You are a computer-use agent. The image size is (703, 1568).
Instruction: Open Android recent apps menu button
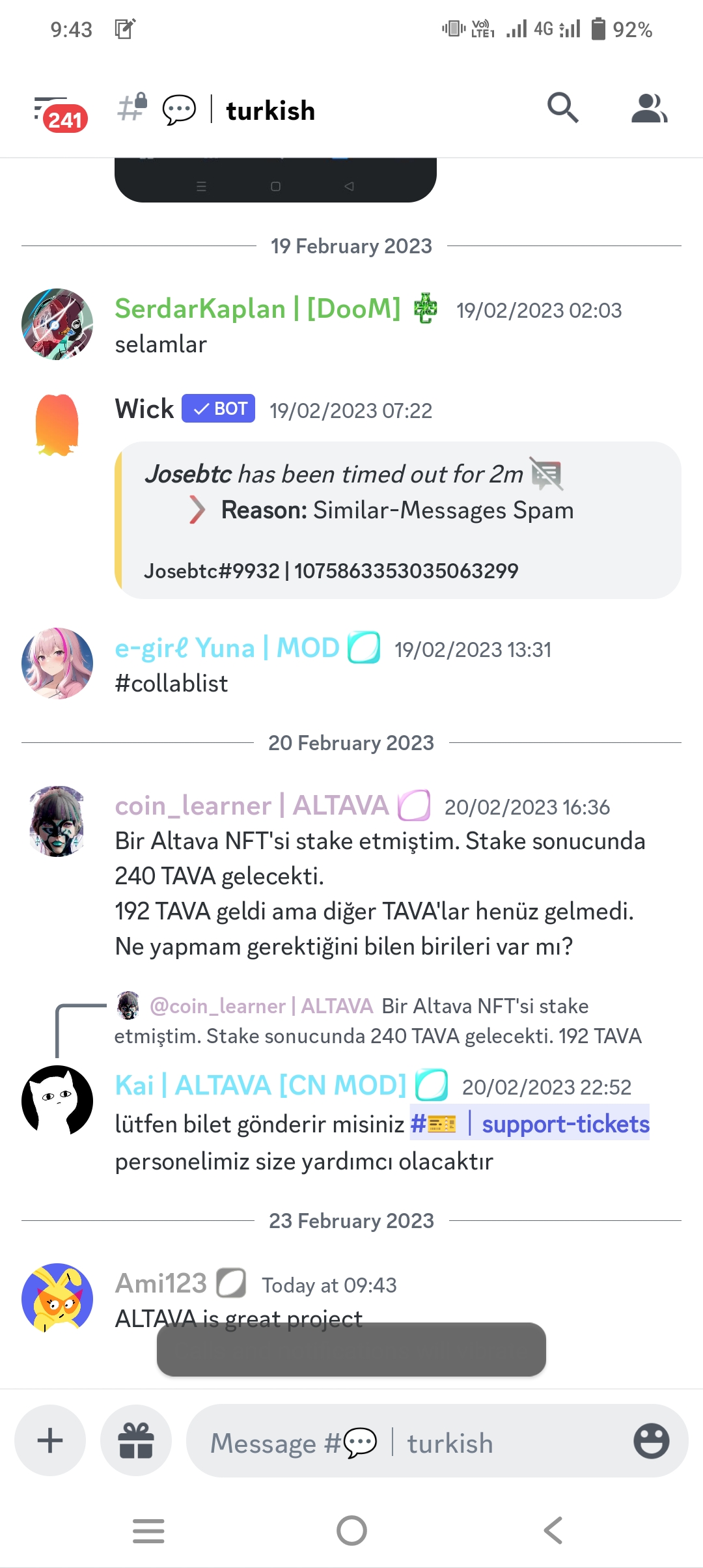tap(148, 1530)
